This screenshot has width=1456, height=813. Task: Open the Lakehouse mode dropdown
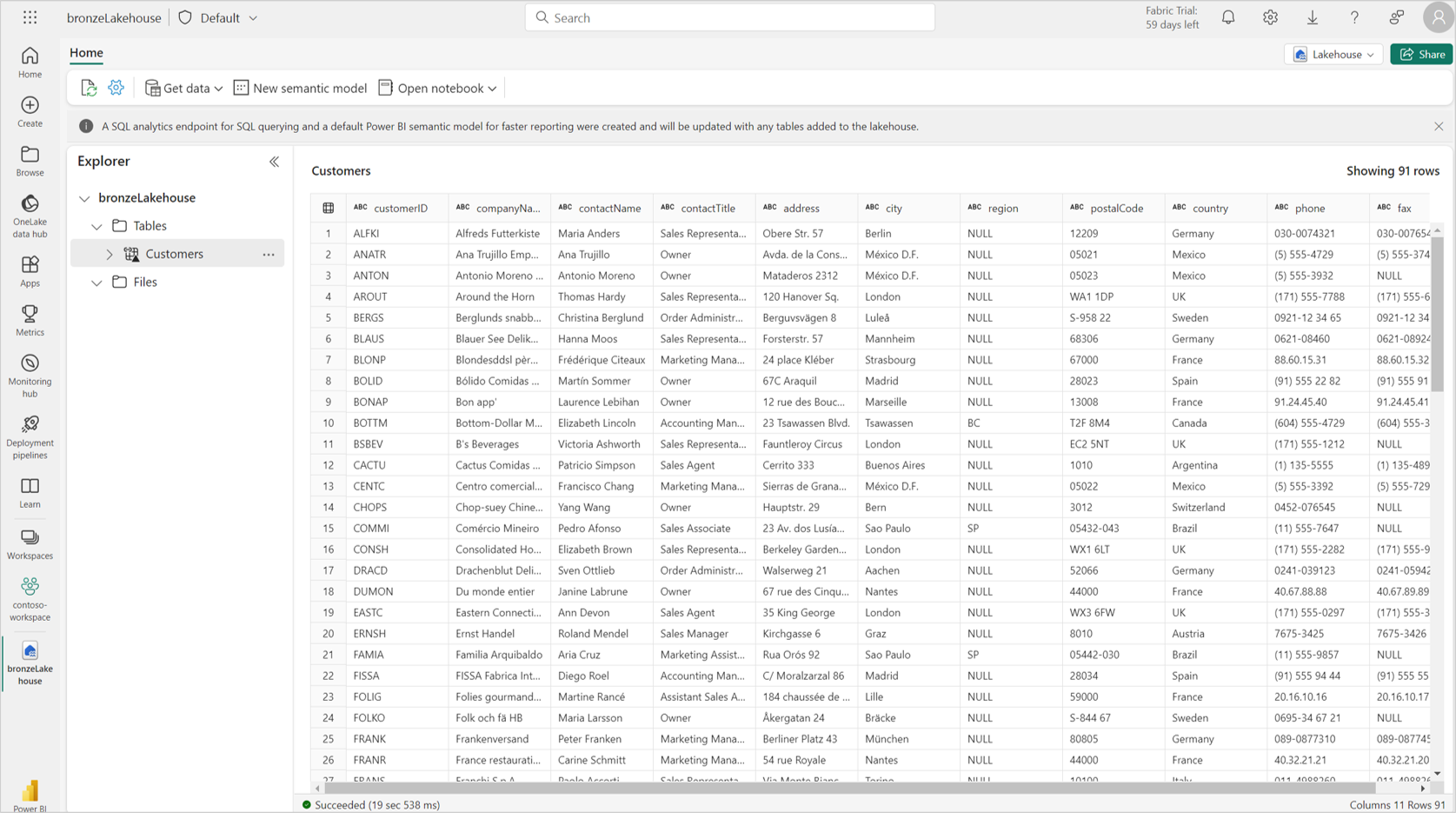coord(1333,54)
